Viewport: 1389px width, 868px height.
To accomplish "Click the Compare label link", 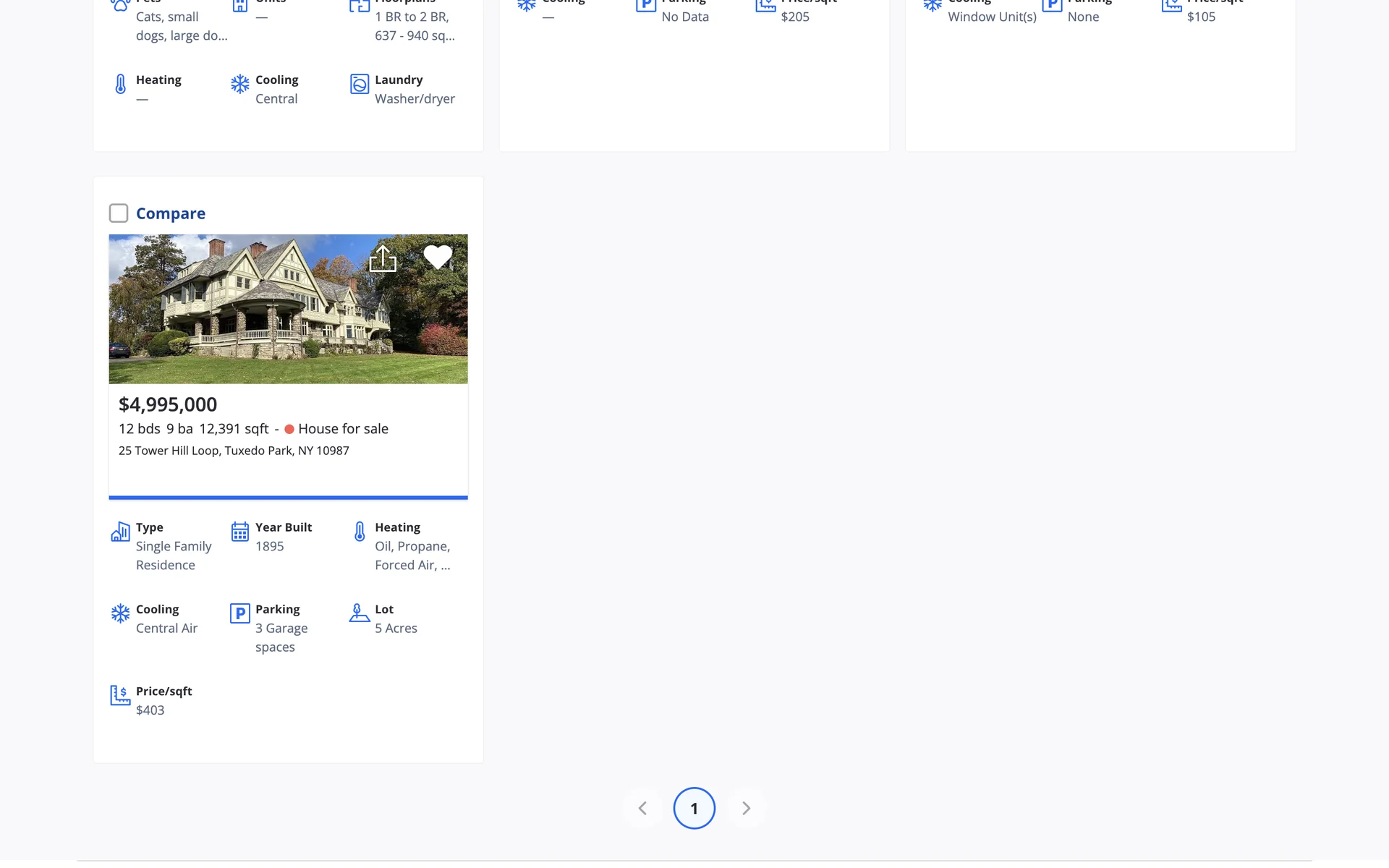I will [x=171, y=213].
